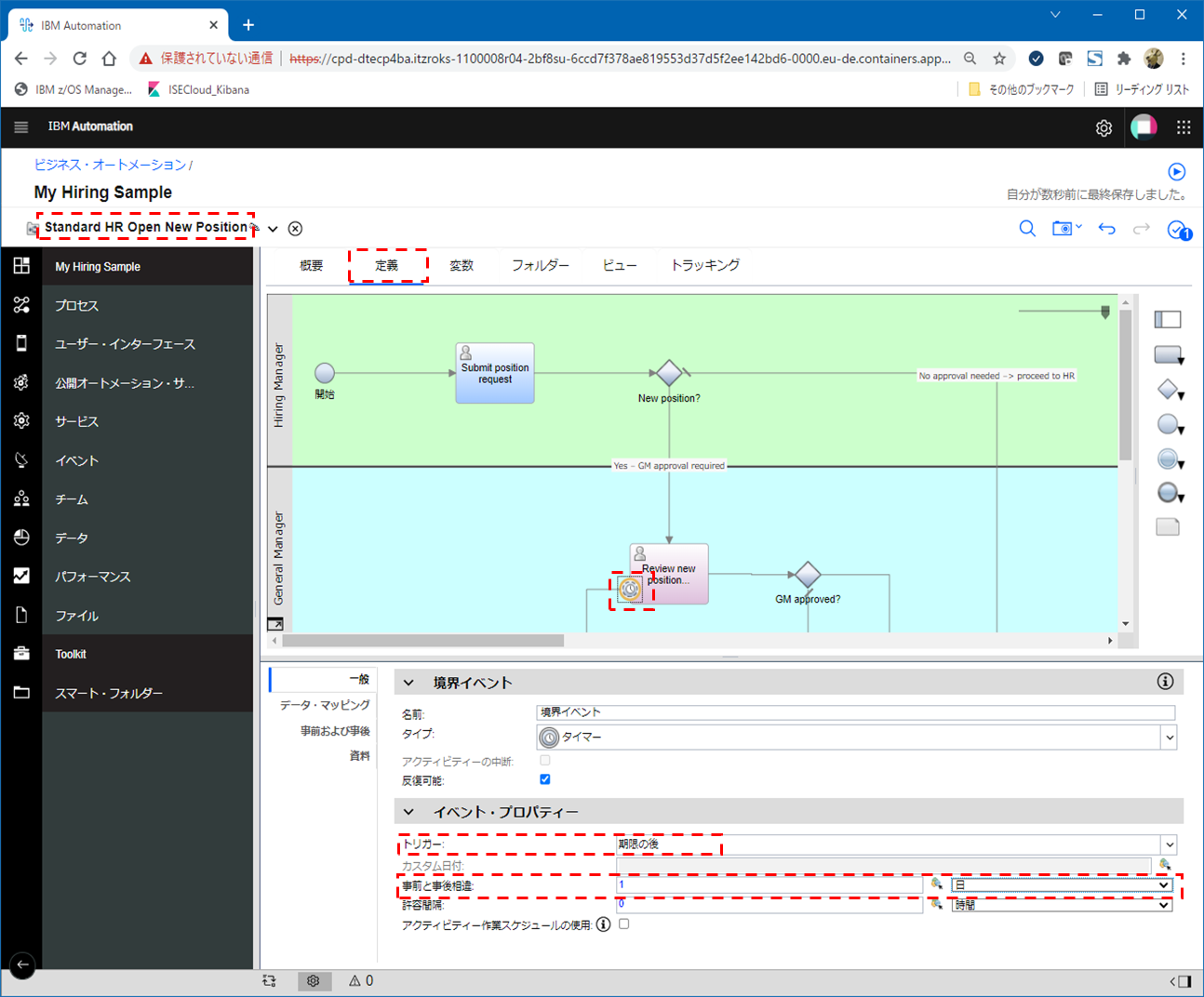Viewport: 1204px width, 997px height.
Task: Click the diagram zoom slider handle
Action: click(x=1105, y=312)
